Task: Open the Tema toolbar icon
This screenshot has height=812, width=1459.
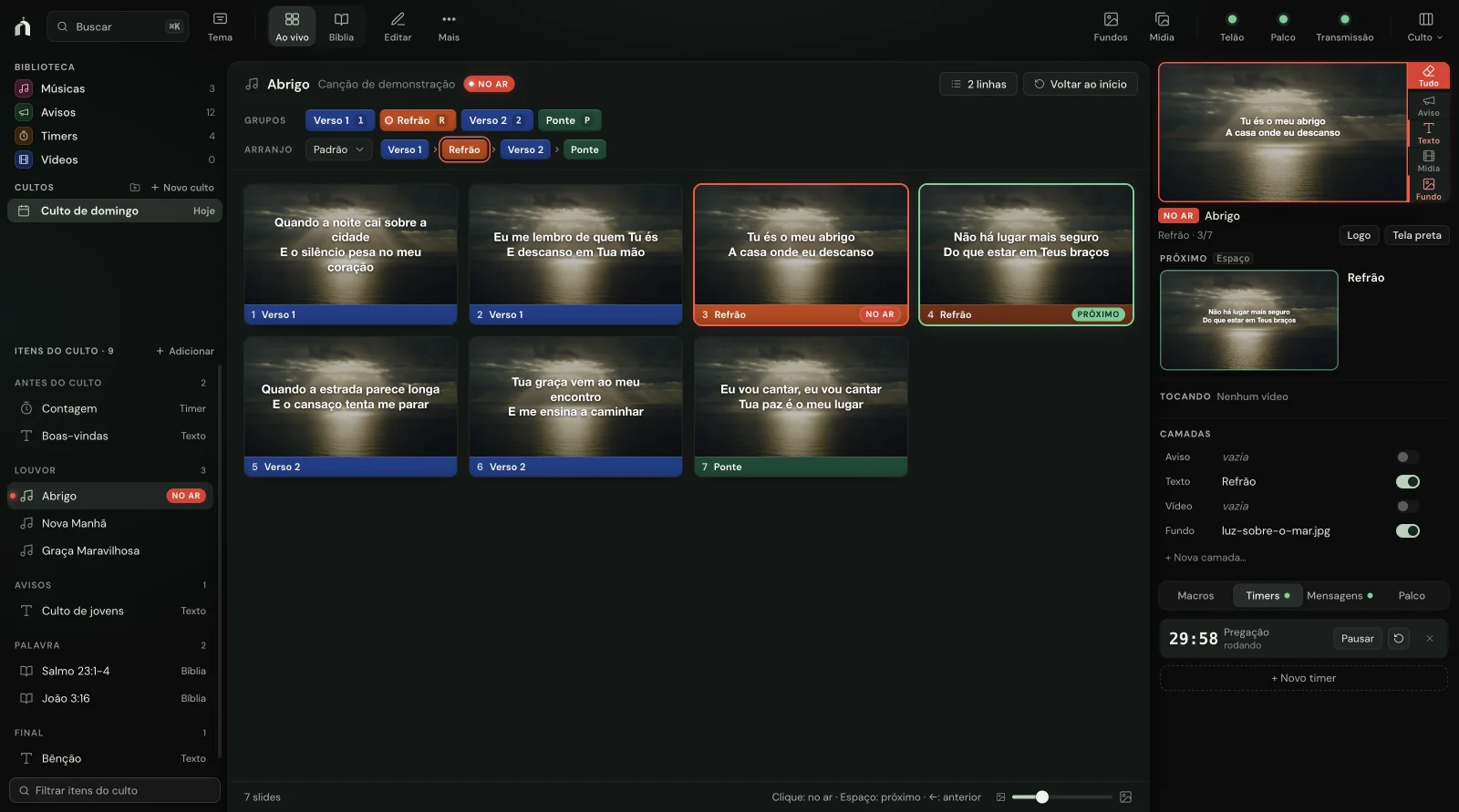Action: [220, 26]
